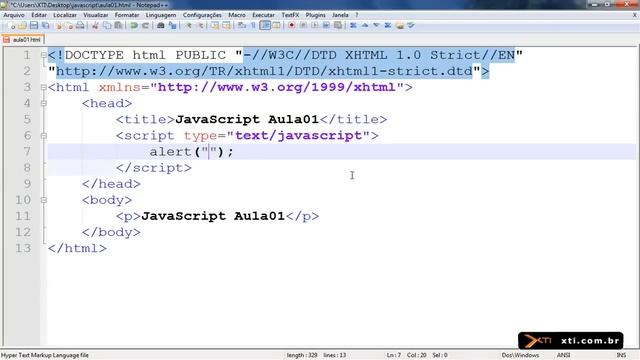The width and height of the screenshot is (640, 360).
Task: Redo edit via toolbar arrow icon
Action: click(x=145, y=25)
